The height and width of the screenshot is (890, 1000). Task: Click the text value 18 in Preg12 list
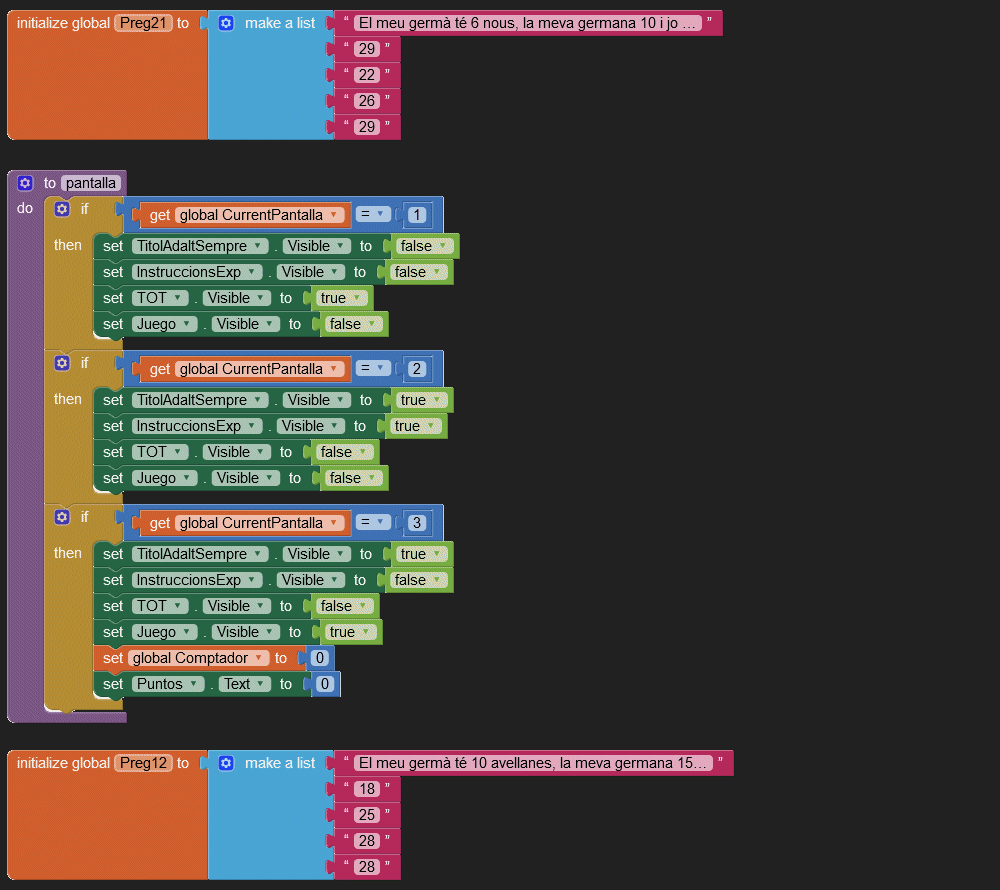point(367,789)
